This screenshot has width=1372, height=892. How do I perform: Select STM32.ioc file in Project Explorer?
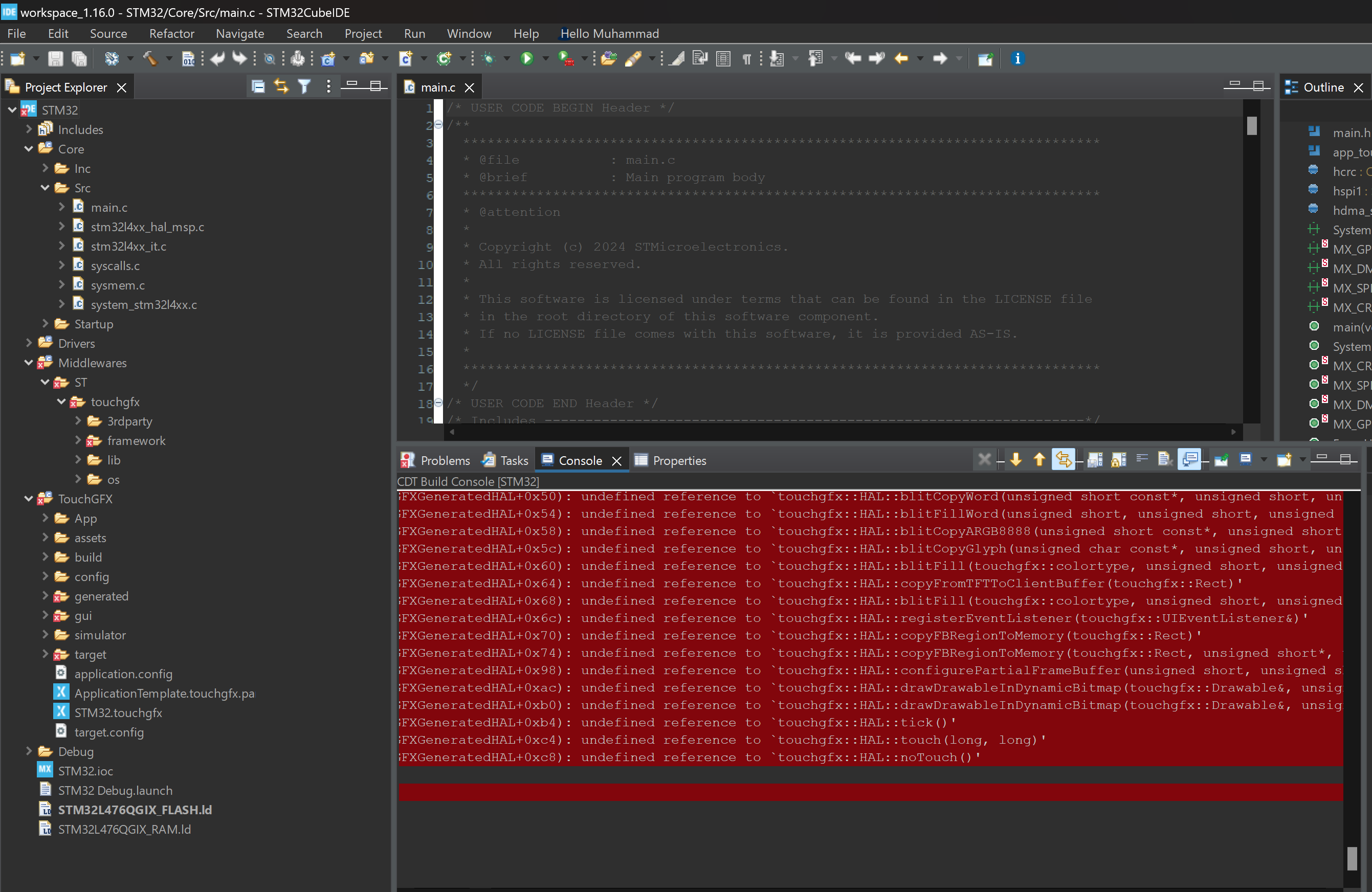point(85,771)
